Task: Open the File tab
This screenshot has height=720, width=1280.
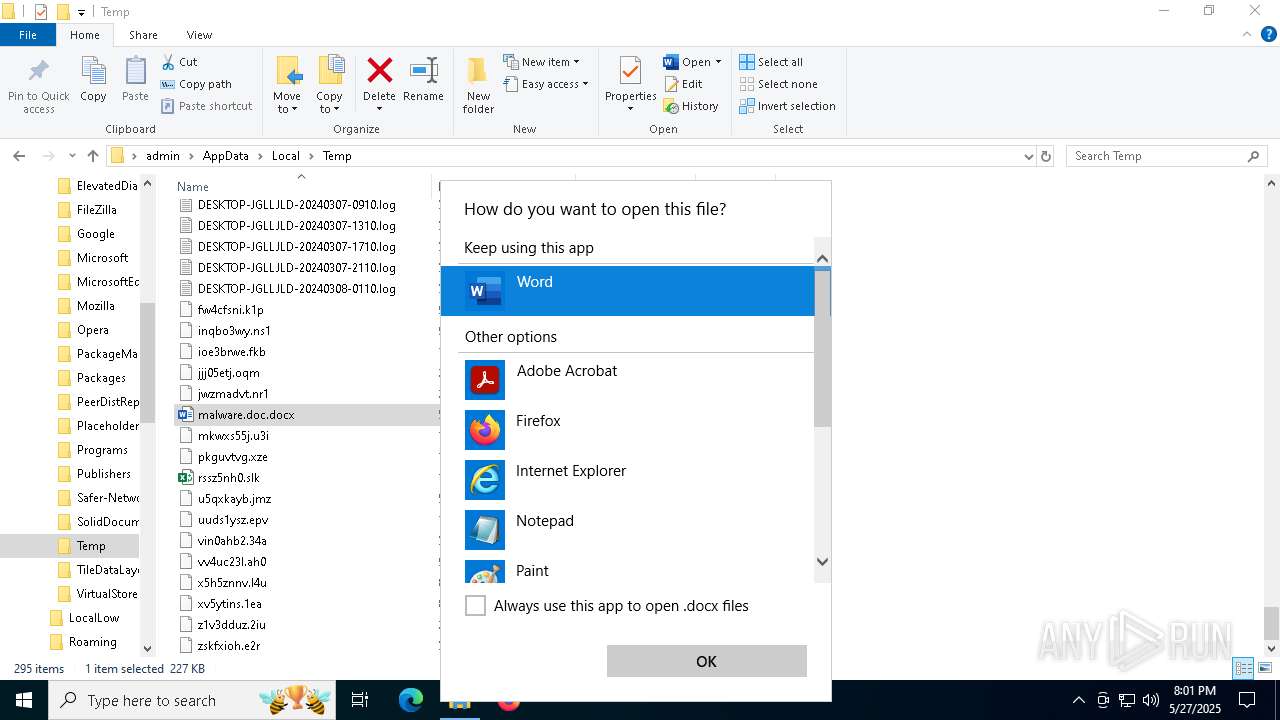Action: pos(28,35)
